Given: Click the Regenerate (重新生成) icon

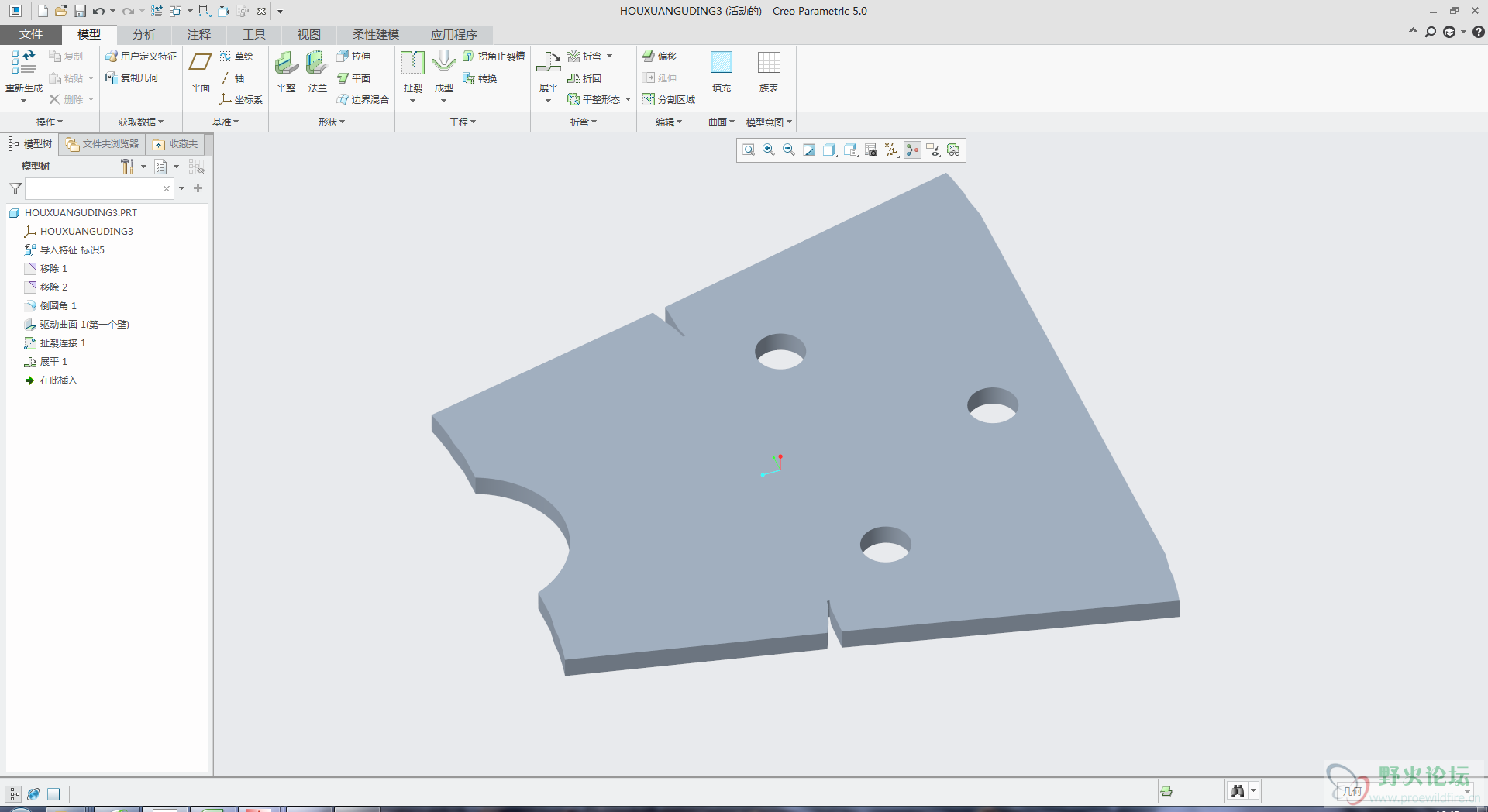Looking at the screenshot, I should (x=23, y=63).
